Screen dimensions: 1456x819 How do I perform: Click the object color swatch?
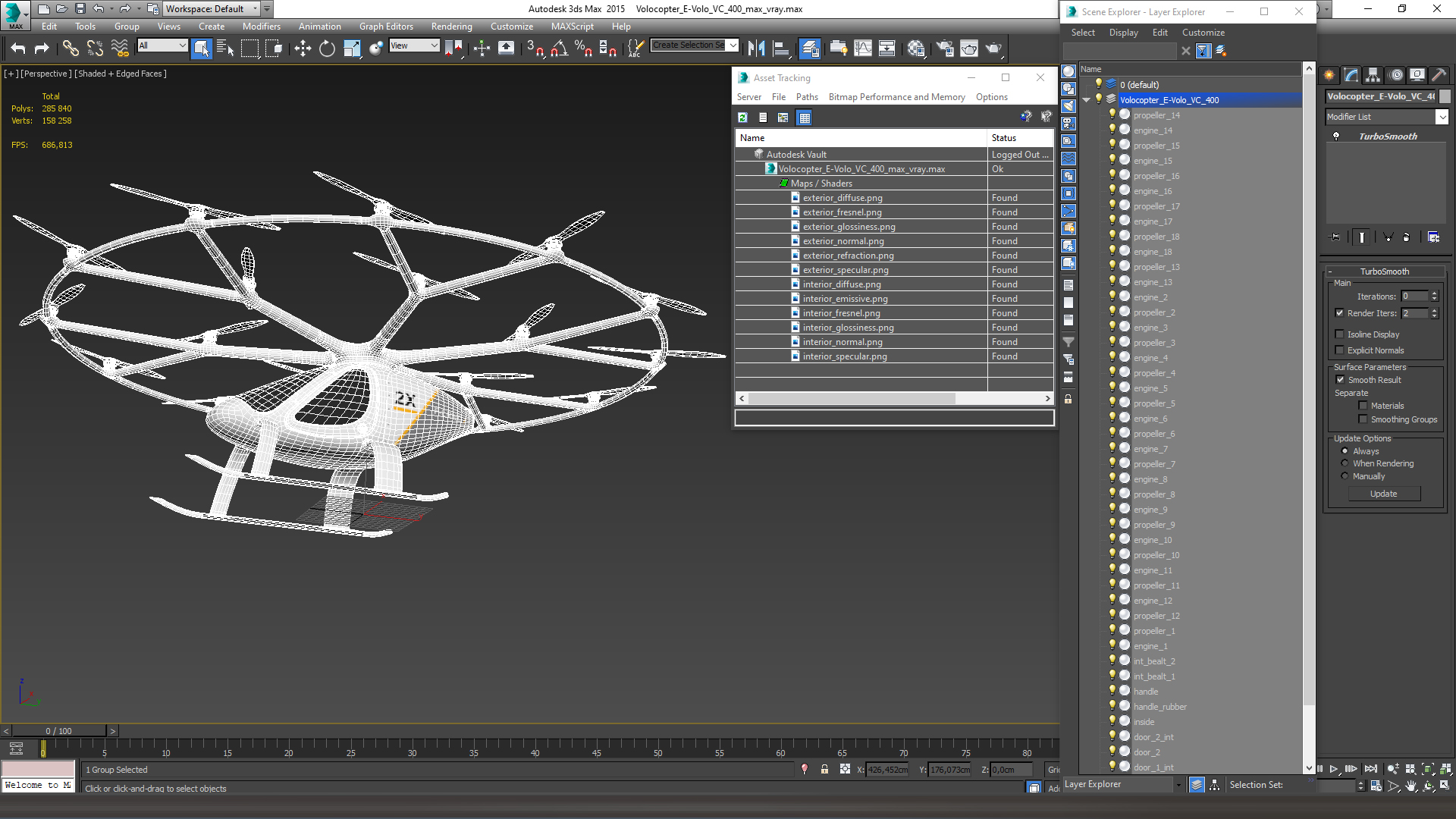[x=1445, y=96]
